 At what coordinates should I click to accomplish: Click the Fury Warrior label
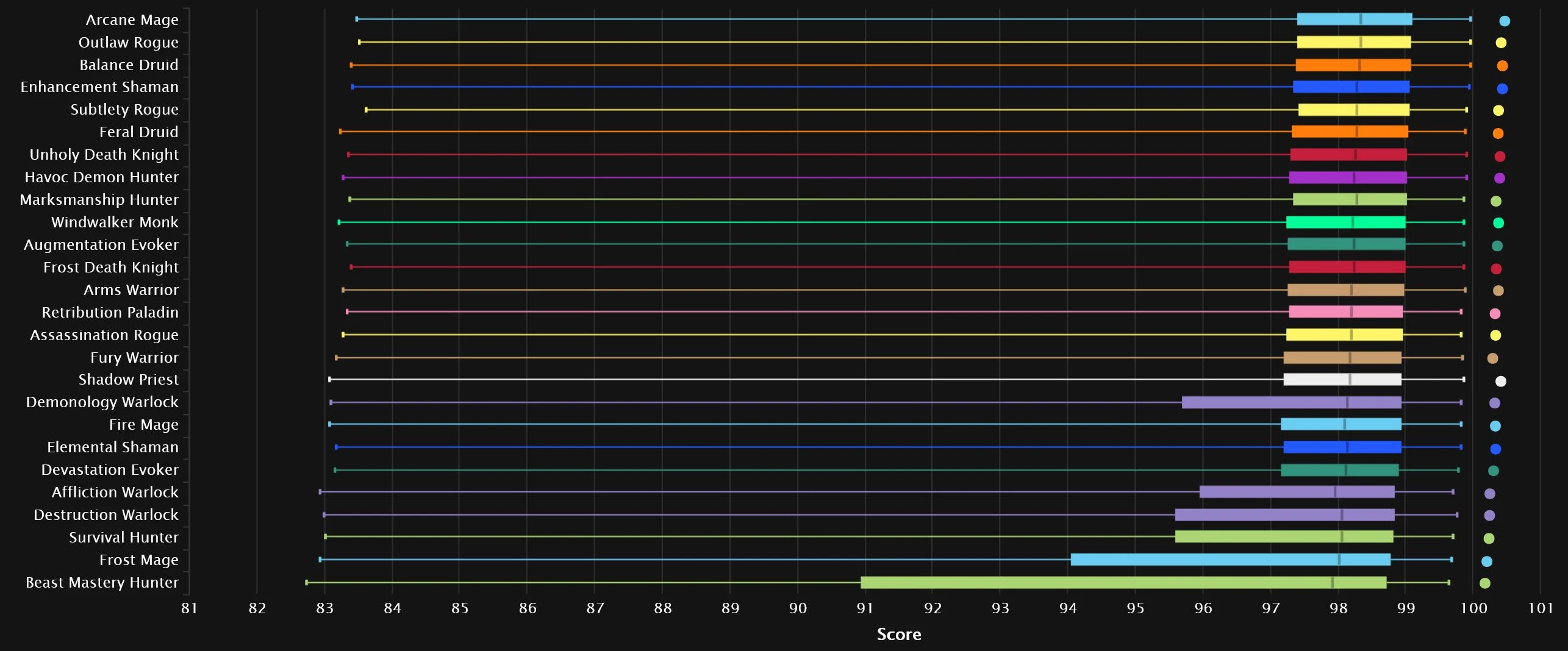coord(135,358)
